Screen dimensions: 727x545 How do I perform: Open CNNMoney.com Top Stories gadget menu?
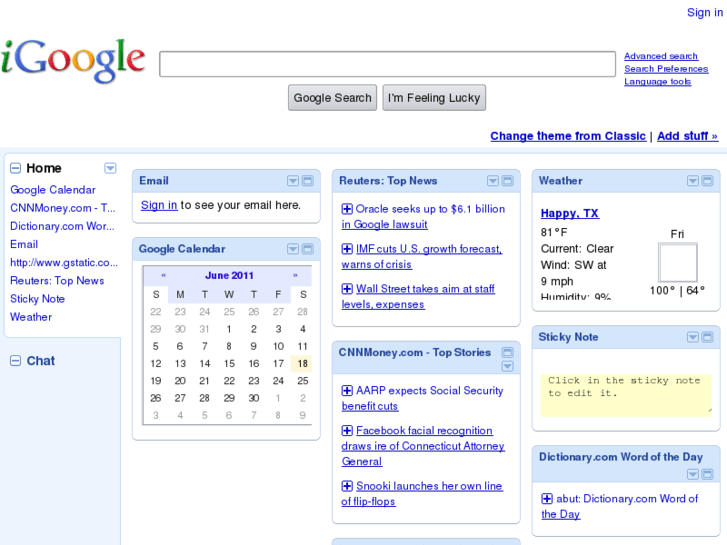tap(508, 366)
